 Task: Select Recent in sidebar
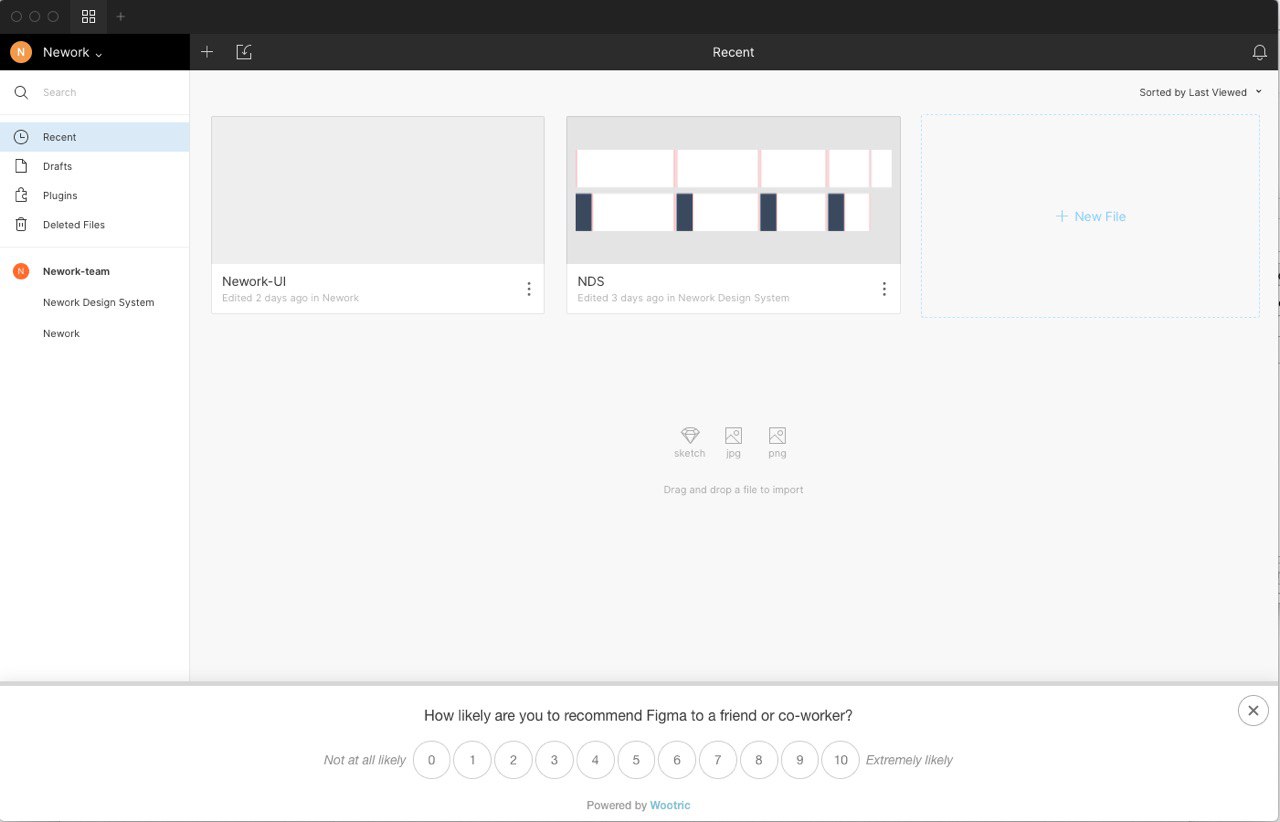coord(94,137)
